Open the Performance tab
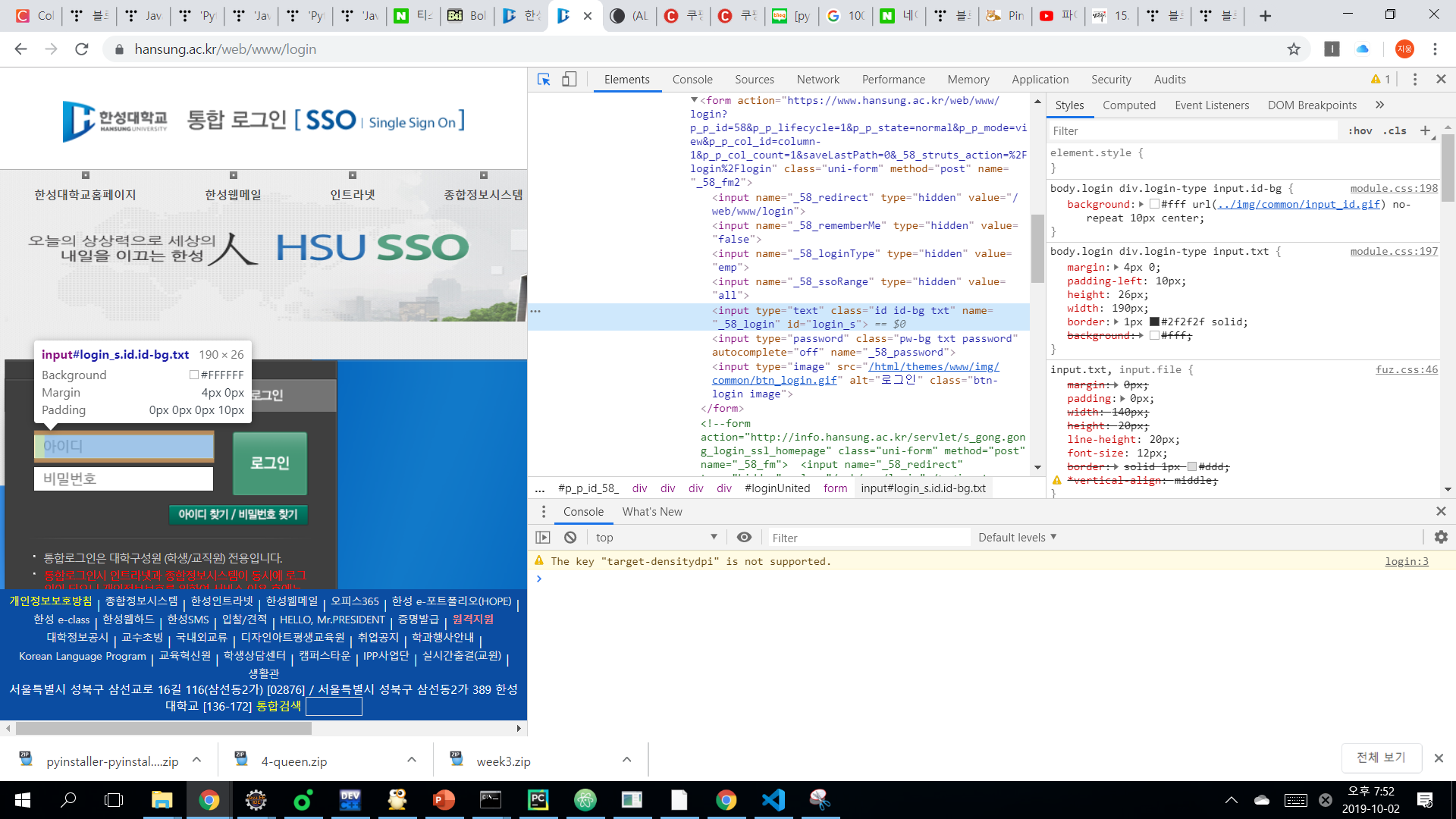This screenshot has height=819, width=1456. [x=893, y=80]
